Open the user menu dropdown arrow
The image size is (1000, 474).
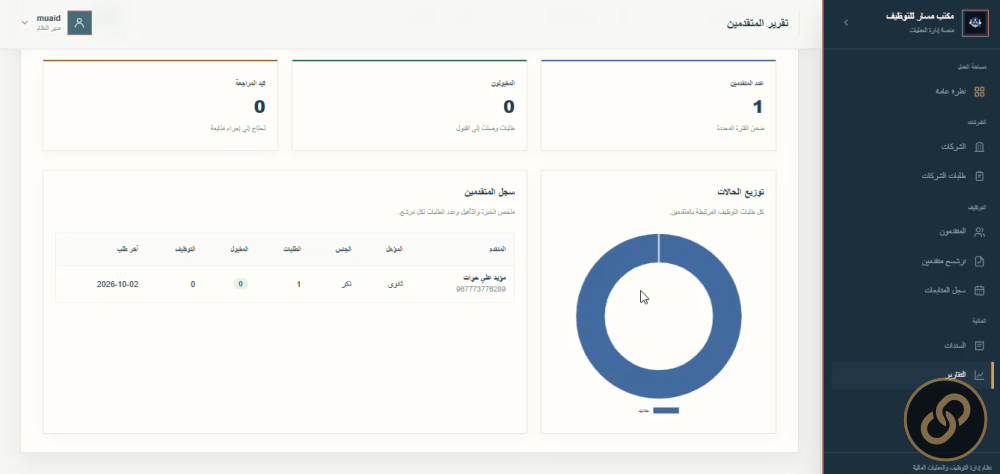pos(25,22)
